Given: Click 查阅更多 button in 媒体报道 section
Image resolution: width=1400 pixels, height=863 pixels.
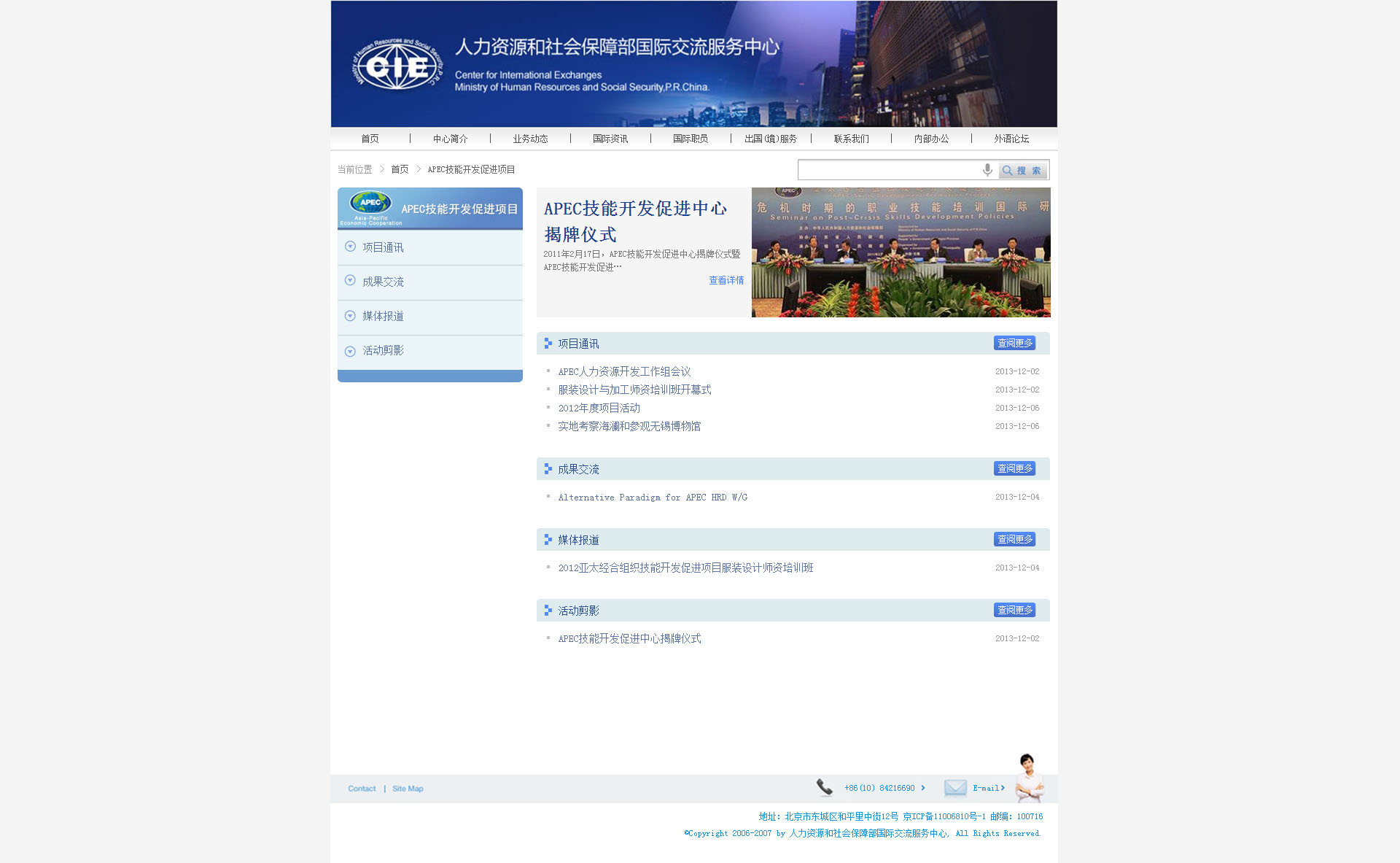Looking at the screenshot, I should 1014,539.
